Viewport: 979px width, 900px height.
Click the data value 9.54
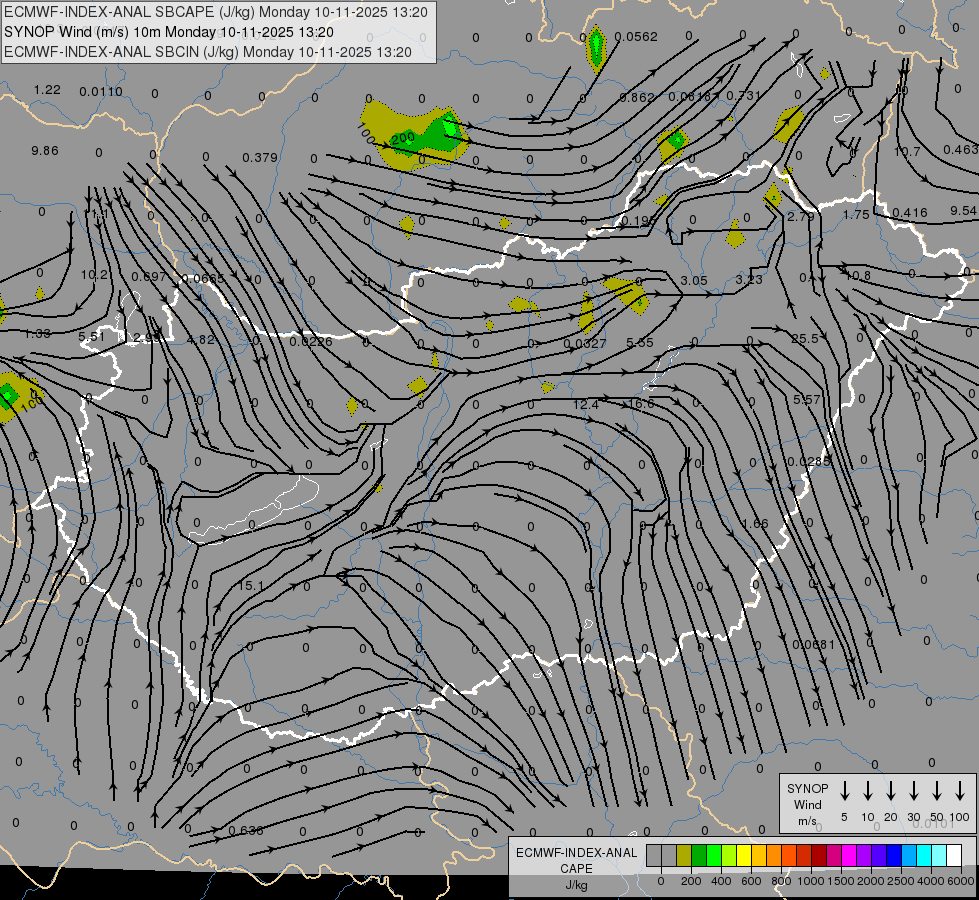tap(963, 210)
